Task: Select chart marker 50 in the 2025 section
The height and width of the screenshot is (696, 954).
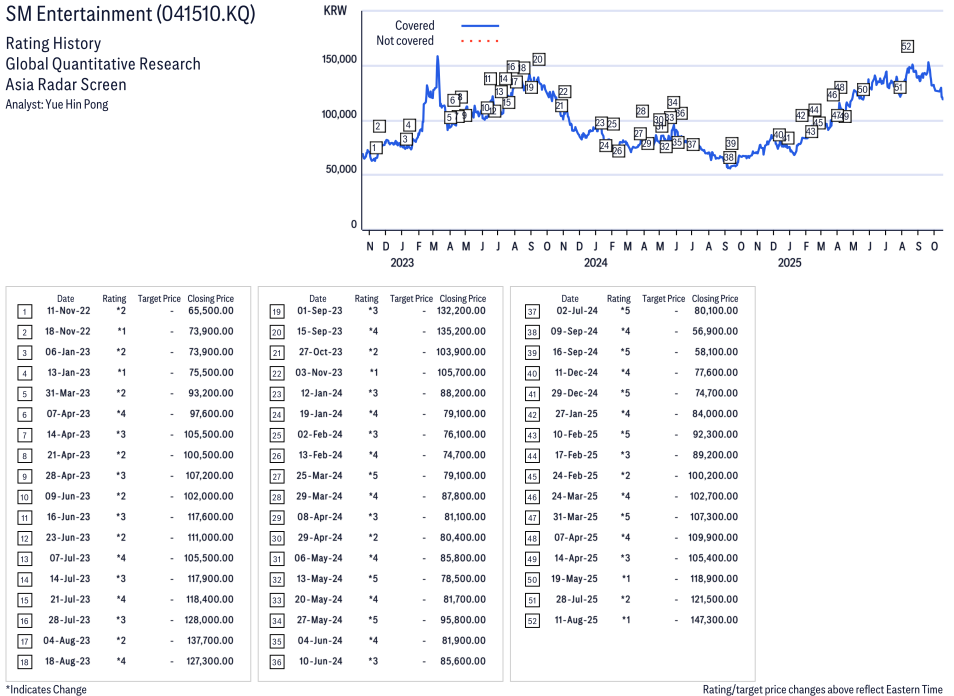Action: [863, 89]
